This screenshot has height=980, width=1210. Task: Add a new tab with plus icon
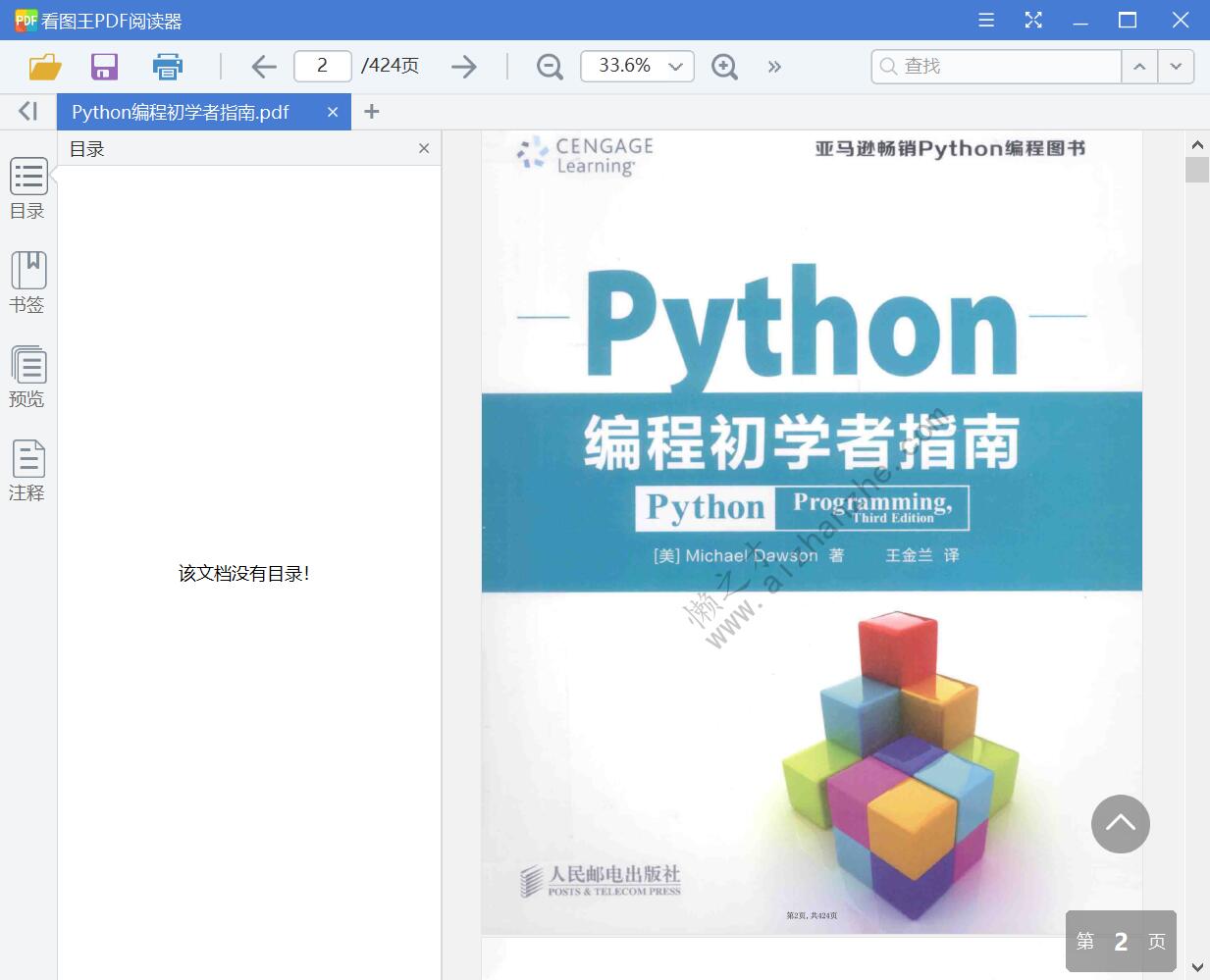(371, 112)
